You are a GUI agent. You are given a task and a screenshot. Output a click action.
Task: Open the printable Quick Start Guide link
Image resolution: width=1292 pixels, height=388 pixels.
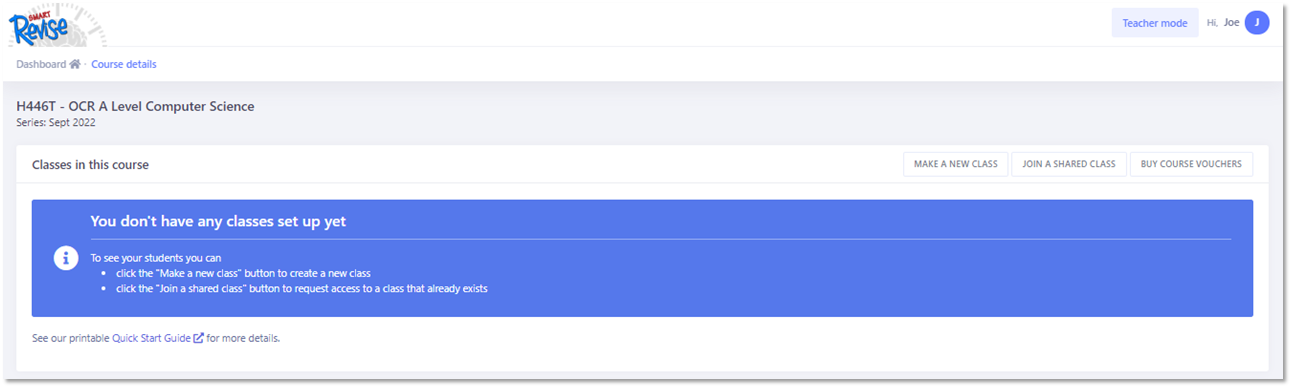coord(151,338)
